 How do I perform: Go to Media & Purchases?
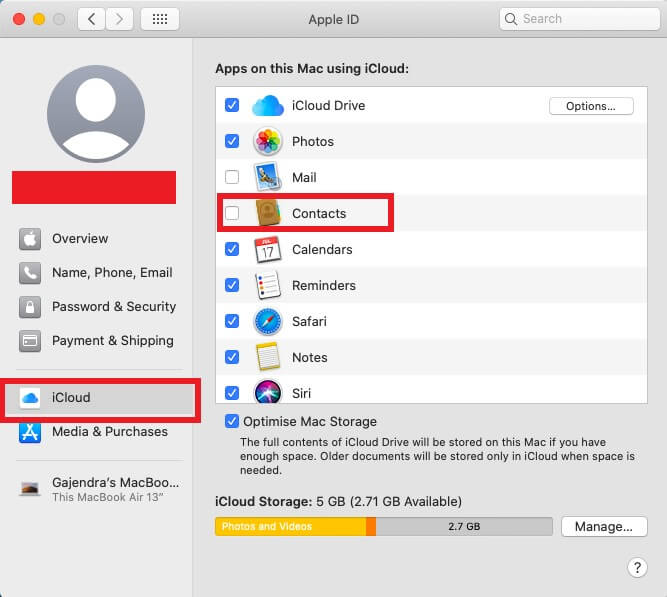coord(109,432)
